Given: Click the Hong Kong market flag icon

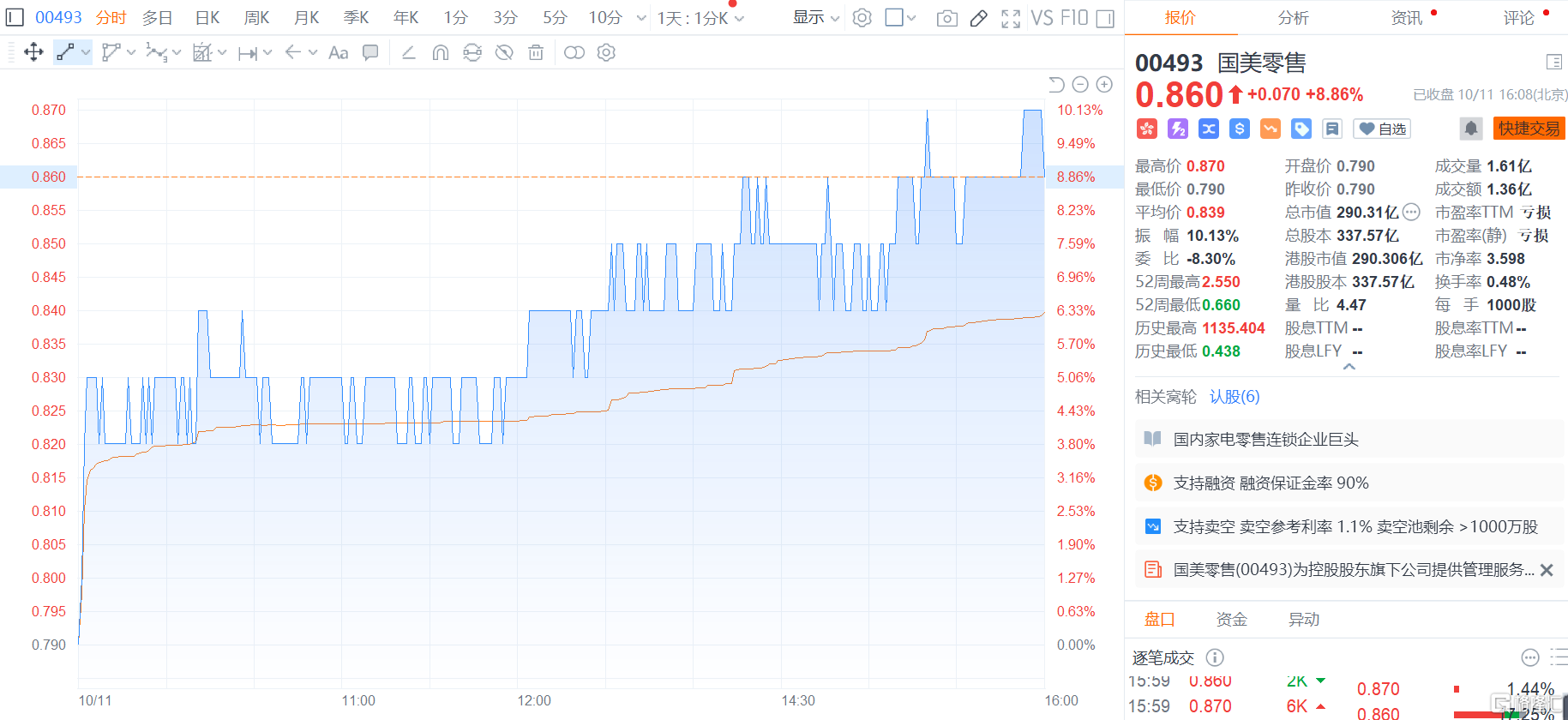Looking at the screenshot, I should (1146, 129).
